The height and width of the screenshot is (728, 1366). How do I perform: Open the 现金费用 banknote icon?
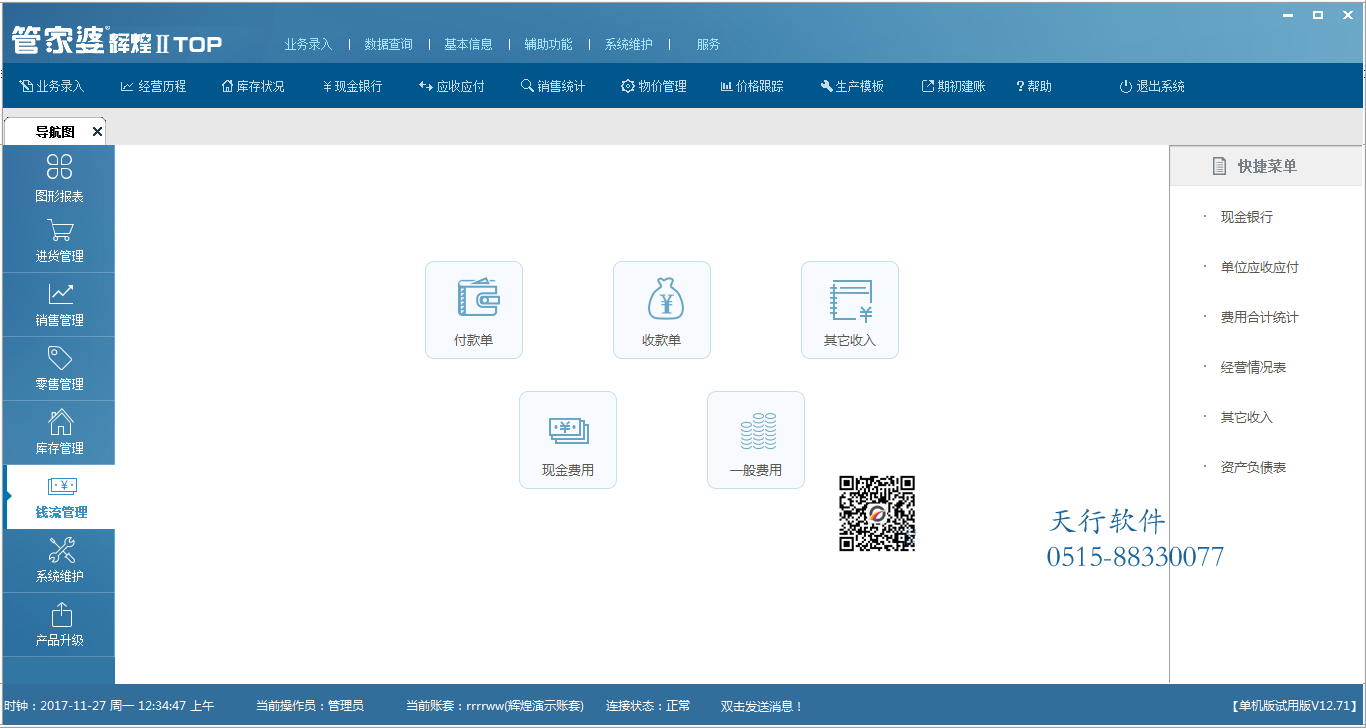pos(568,440)
